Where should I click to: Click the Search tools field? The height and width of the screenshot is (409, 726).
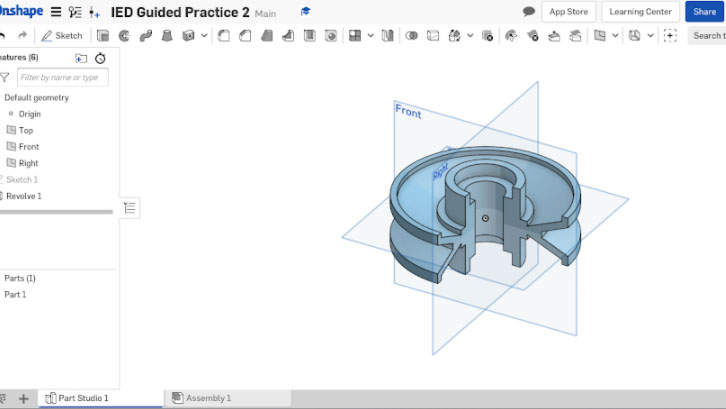pos(707,36)
